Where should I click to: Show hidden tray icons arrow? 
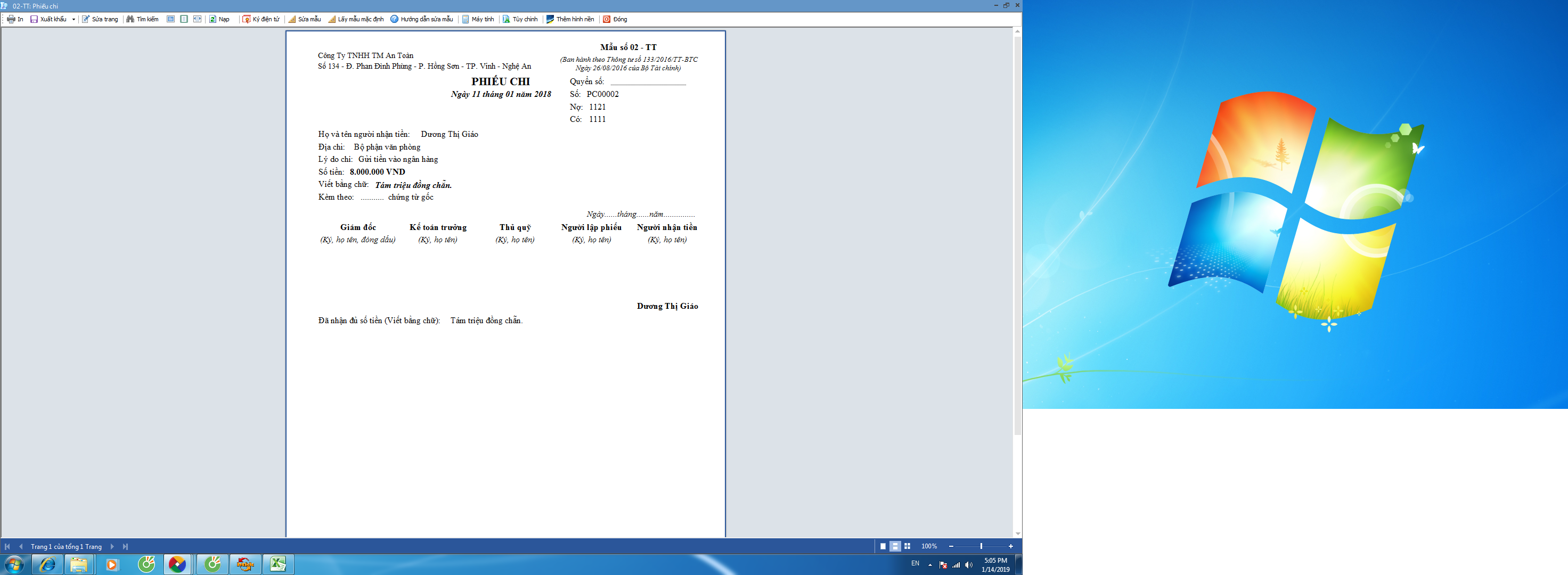[x=930, y=565]
